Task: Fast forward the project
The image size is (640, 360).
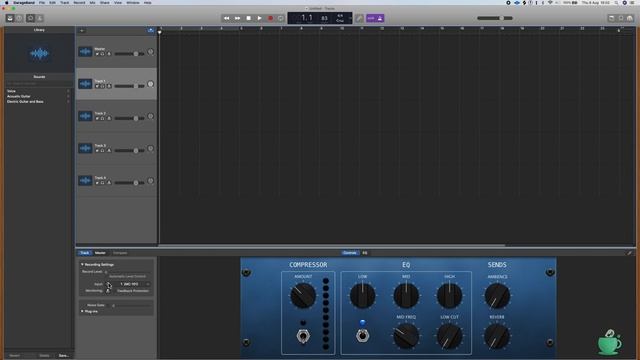Action: (x=238, y=18)
